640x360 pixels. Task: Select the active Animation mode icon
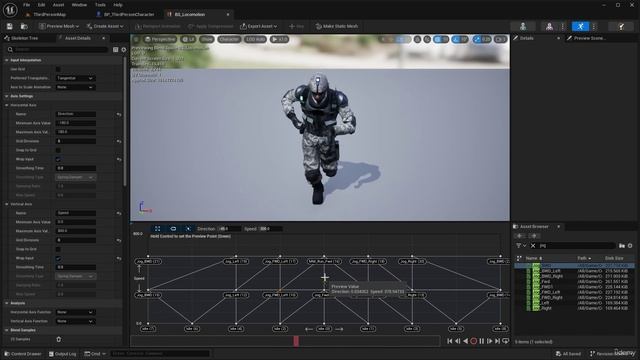pyautogui.click(x=580, y=27)
